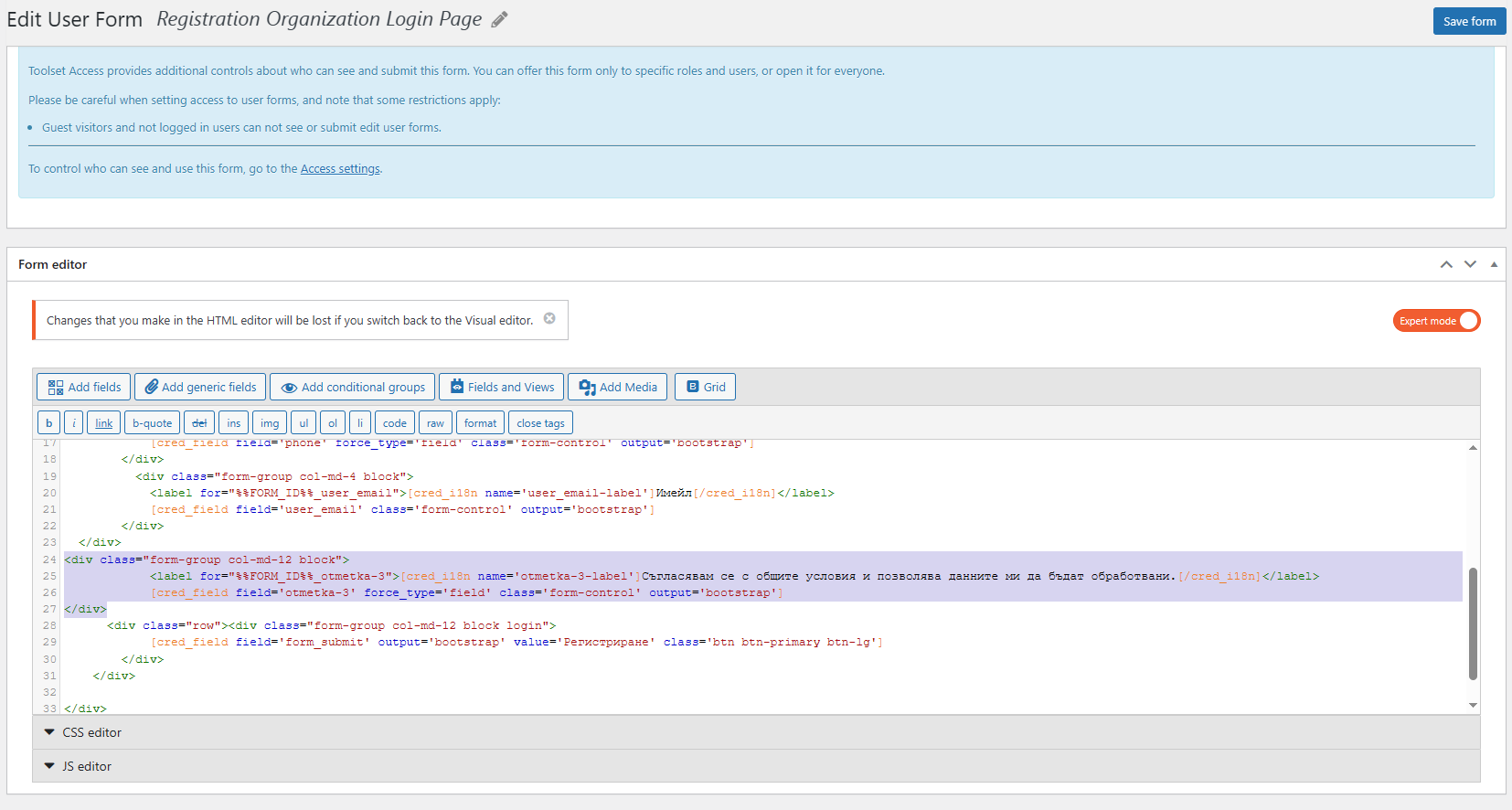Click the format quicktag button
Viewport: 1512px width, 810px height.
tap(480, 422)
